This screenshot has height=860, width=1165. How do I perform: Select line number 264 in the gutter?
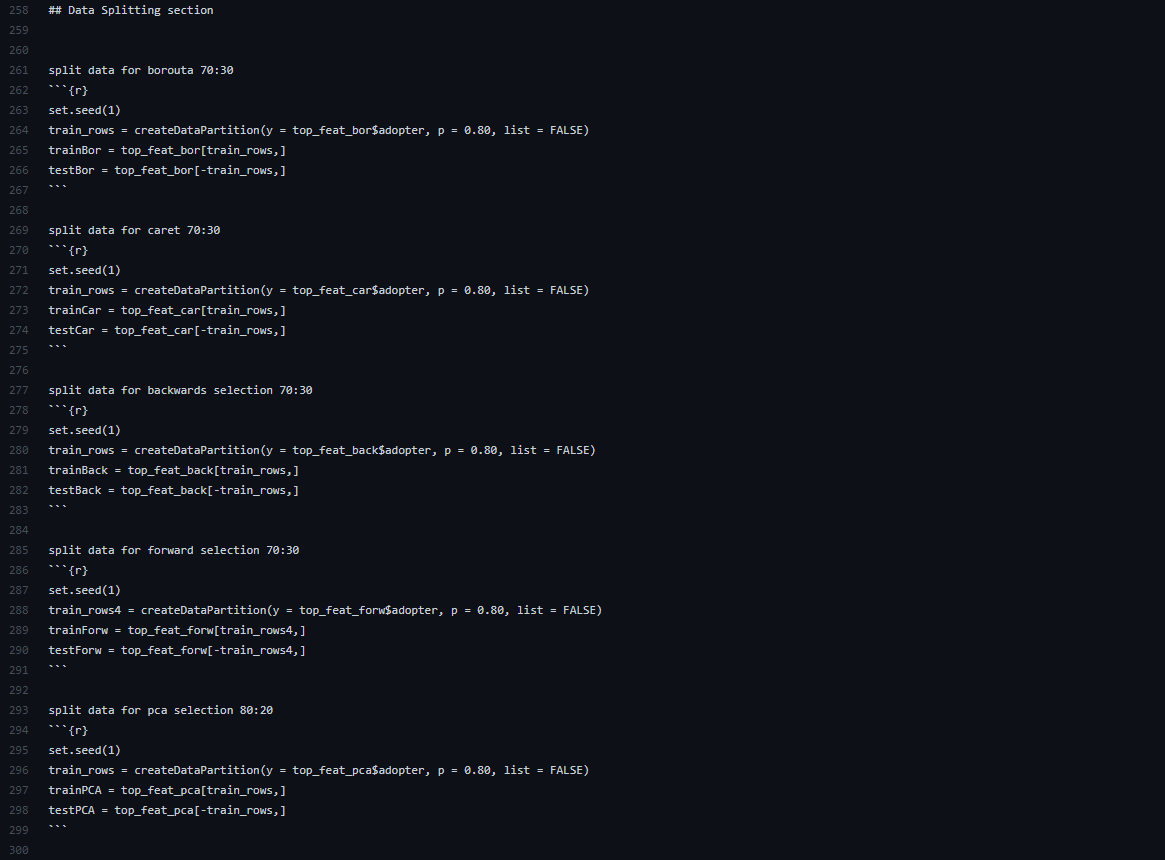coord(19,130)
